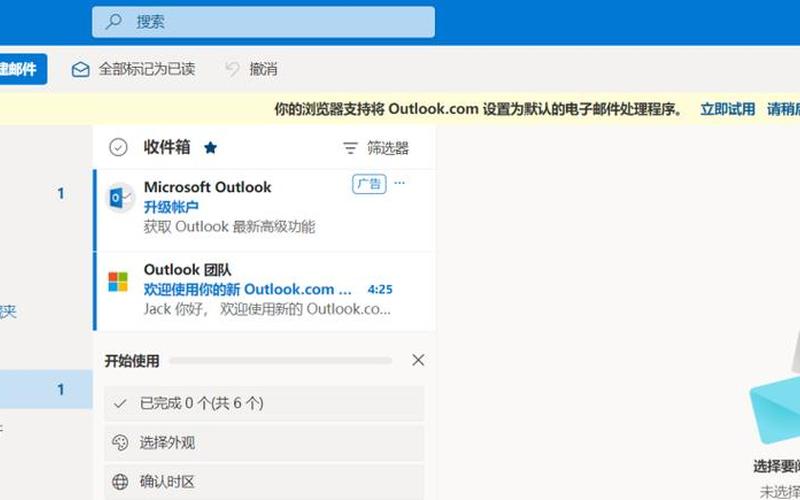Toggle the select-all circle beside 收件箱

(118, 147)
